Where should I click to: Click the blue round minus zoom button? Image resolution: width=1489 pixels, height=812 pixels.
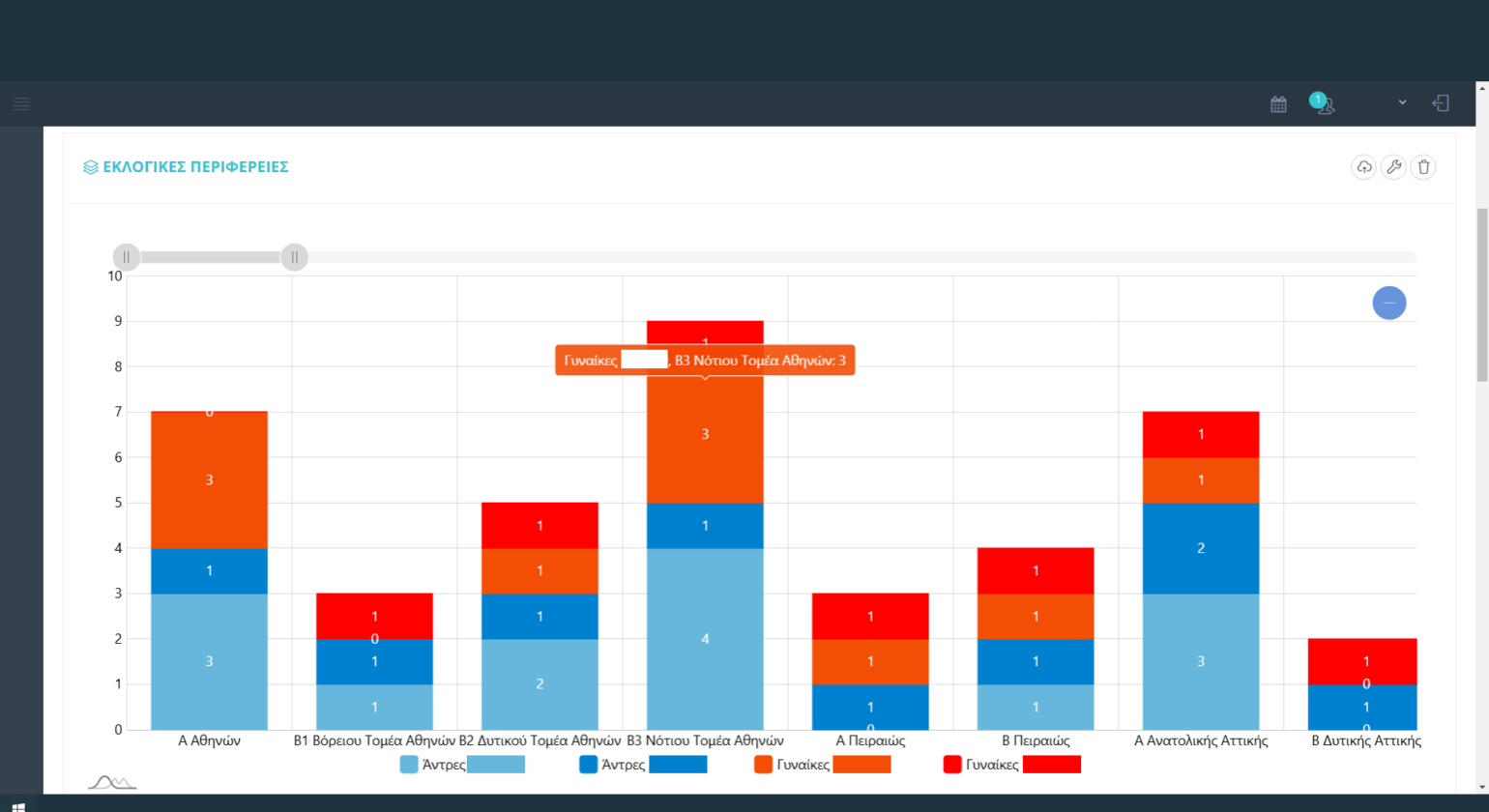point(1388,303)
